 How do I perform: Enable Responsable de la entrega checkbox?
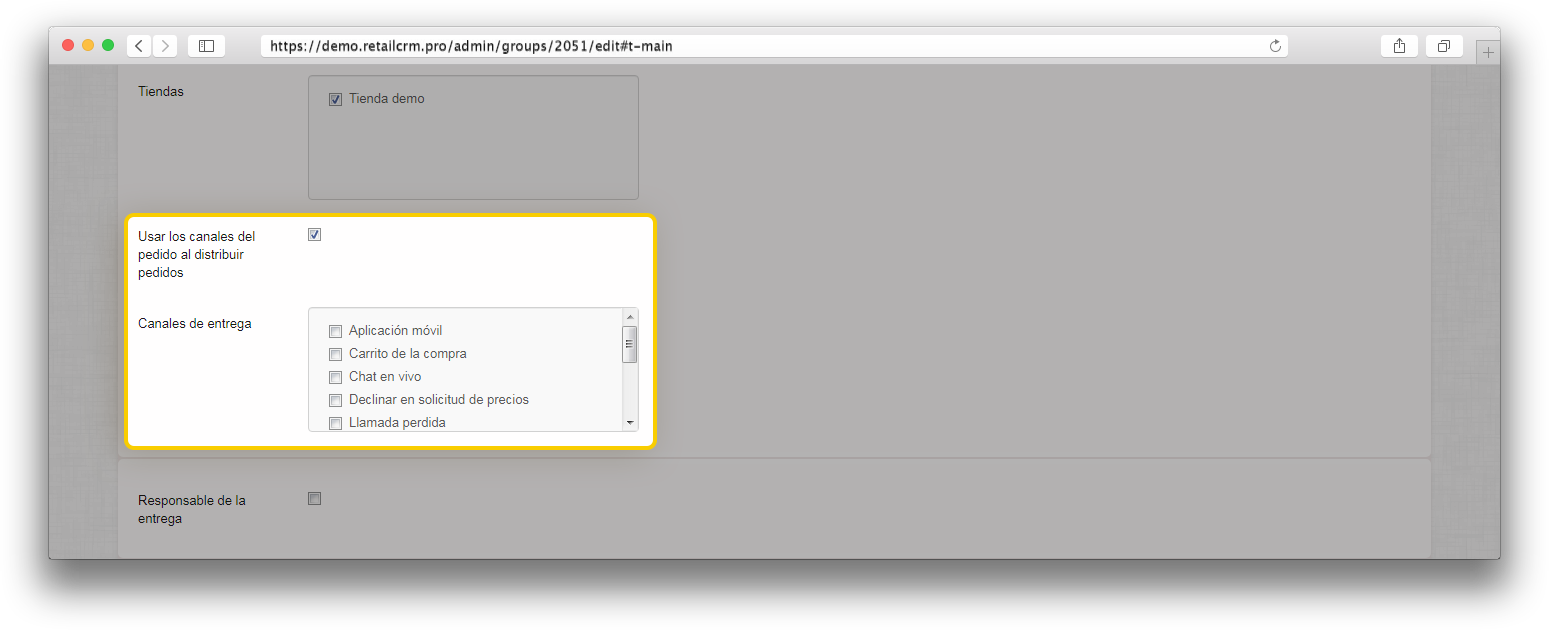pos(314,498)
